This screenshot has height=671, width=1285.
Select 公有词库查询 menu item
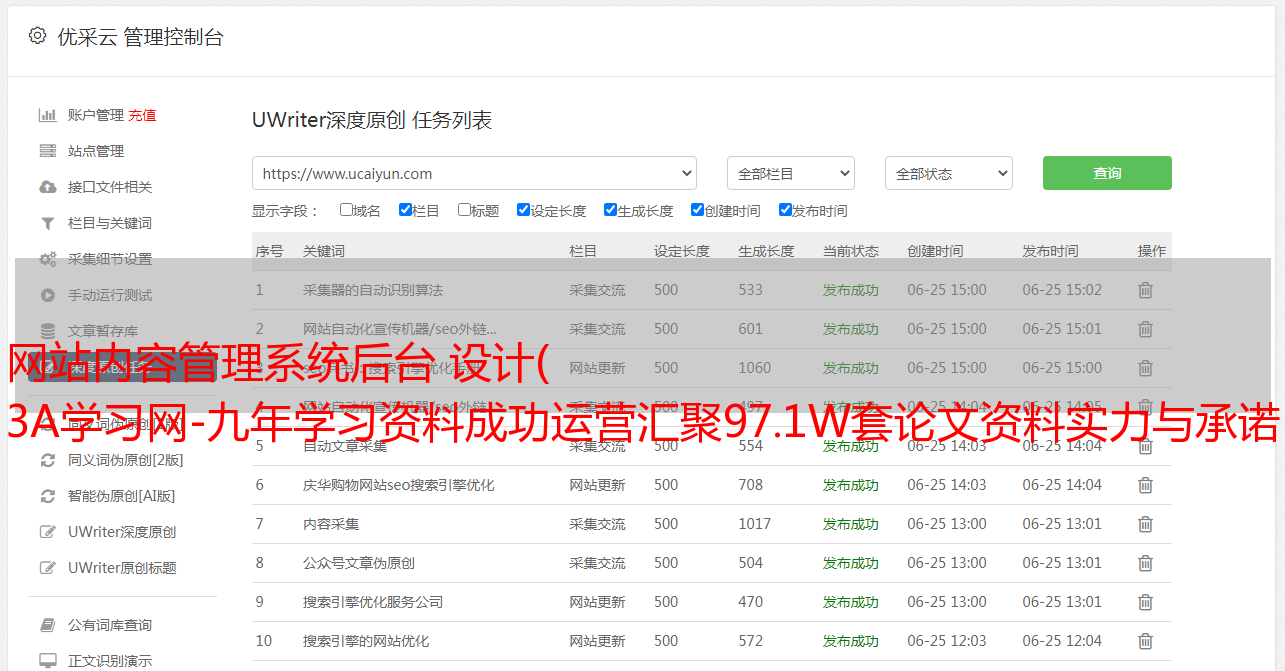[x=110, y=625]
